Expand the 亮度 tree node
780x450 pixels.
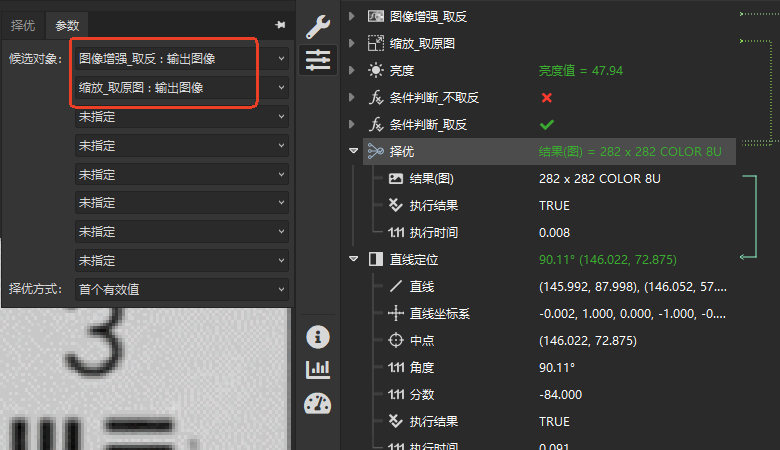352,70
